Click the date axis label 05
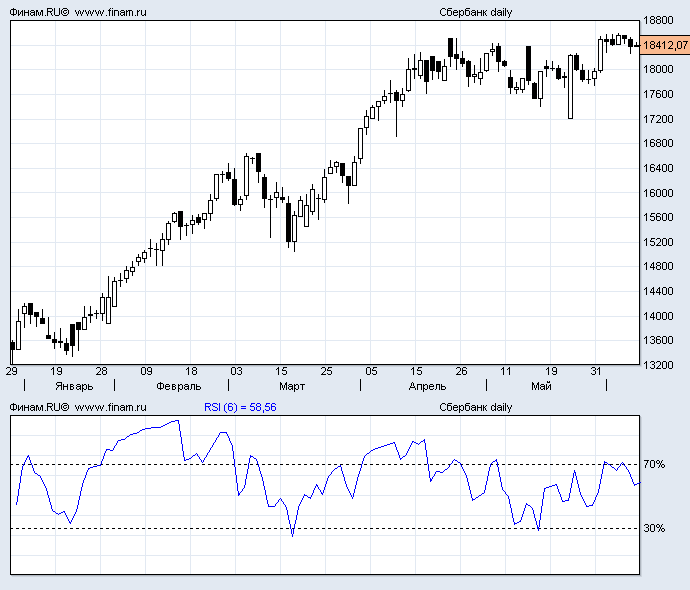Screen dimensions: 690x590 pyautogui.click(x=371, y=371)
